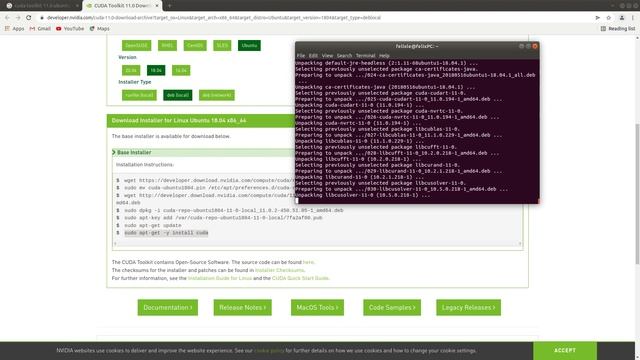The height and width of the screenshot is (360, 640).
Task: Open the Chrome profile avatar icon
Action: [x=622, y=18]
